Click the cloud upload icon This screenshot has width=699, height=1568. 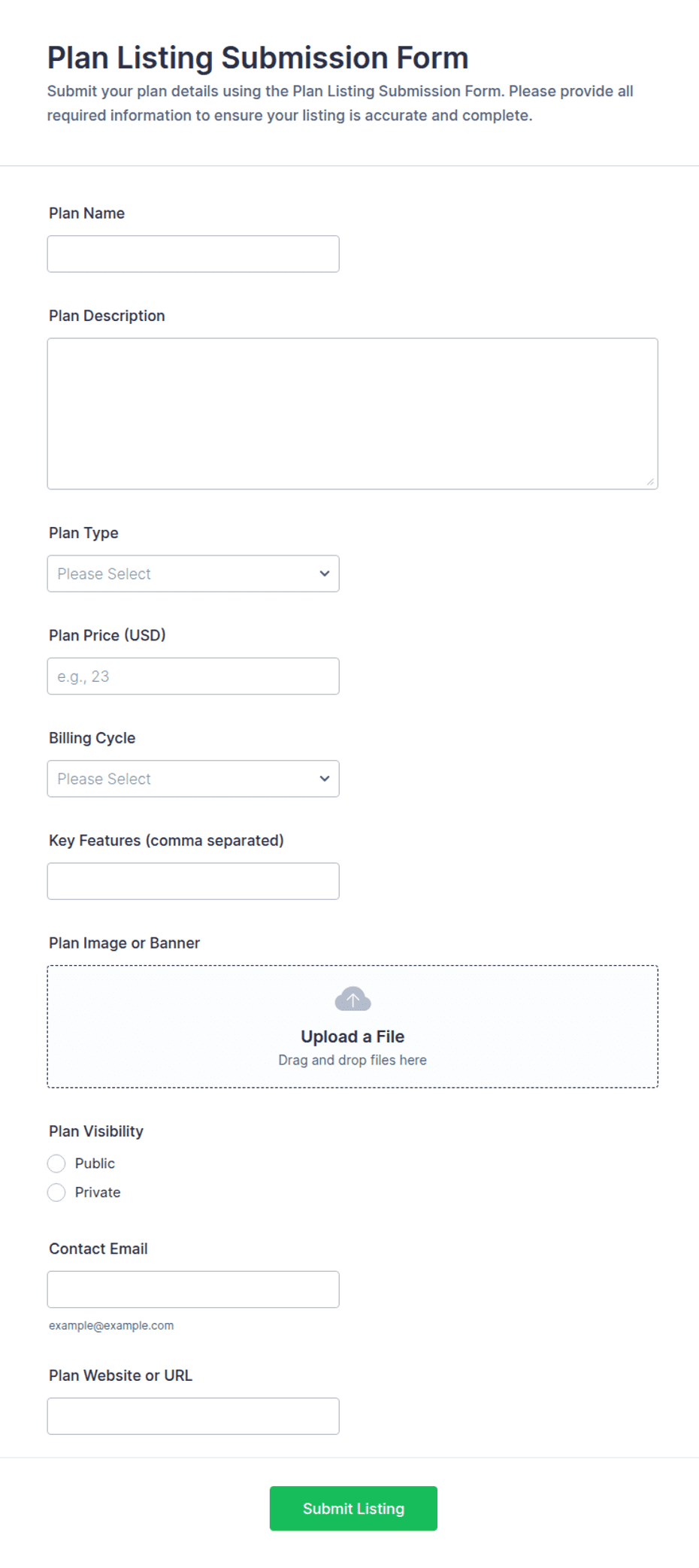coord(353,999)
